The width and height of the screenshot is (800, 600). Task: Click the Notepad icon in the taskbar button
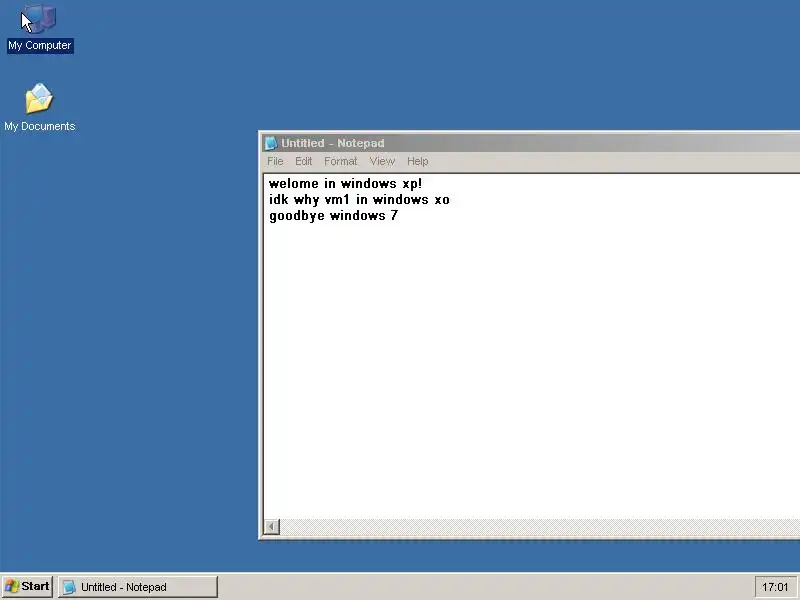pyautogui.click(x=69, y=587)
